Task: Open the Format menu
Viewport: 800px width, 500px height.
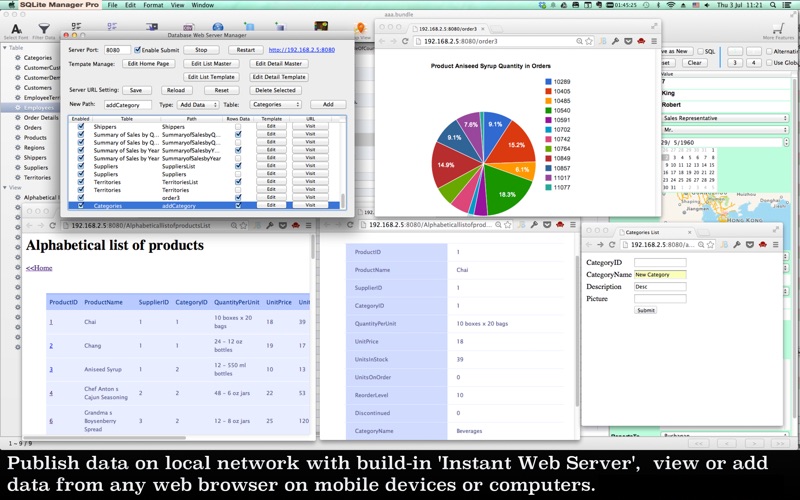Action: click(153, 5)
